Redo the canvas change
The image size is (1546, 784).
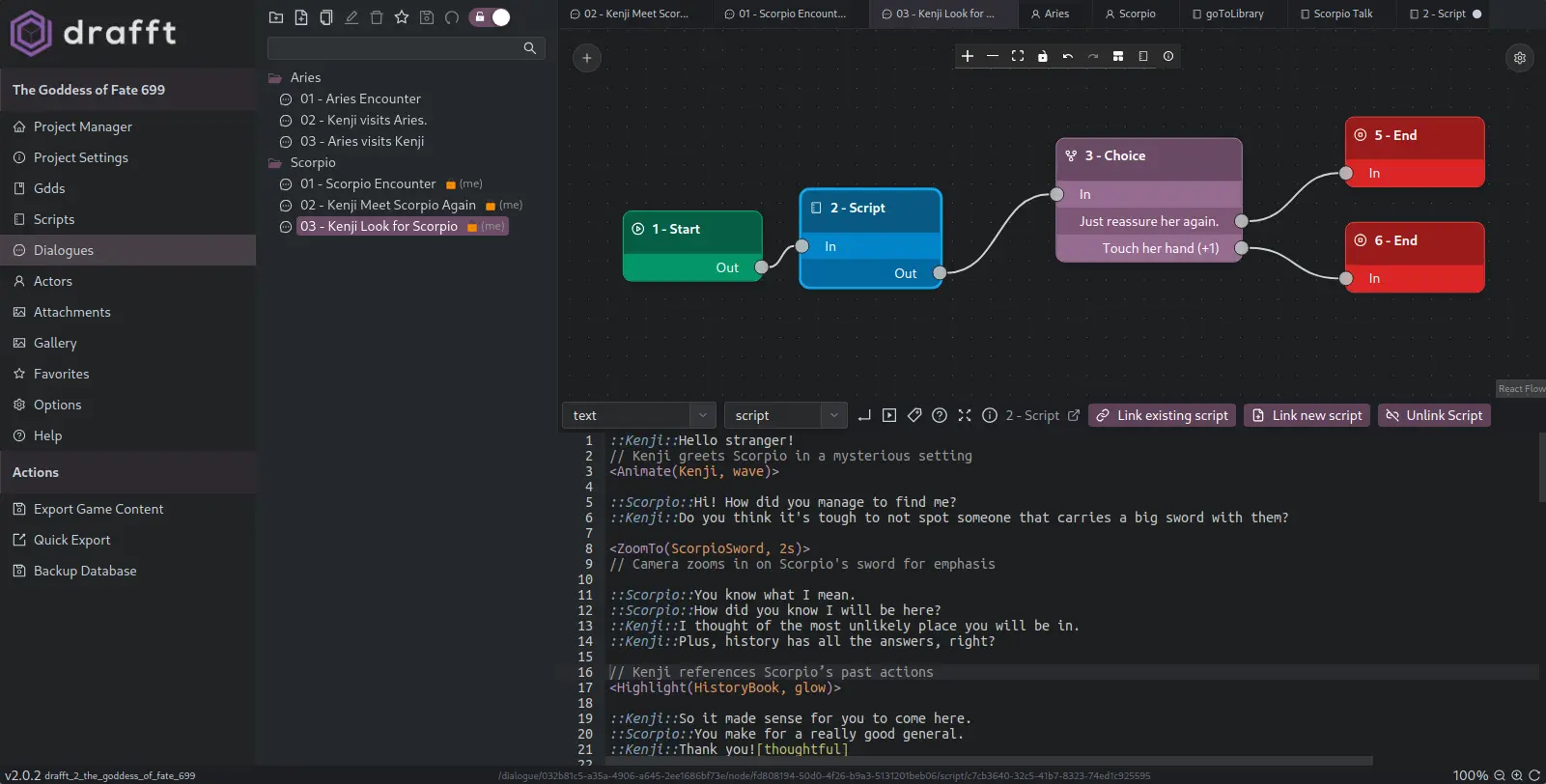(x=1093, y=56)
